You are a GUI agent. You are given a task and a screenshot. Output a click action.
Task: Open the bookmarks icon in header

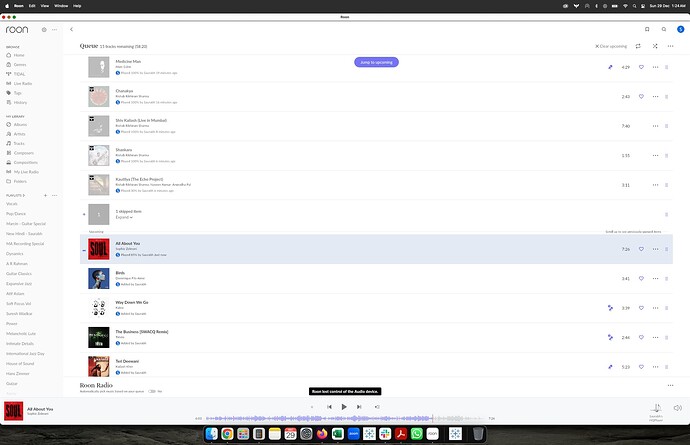click(x=647, y=30)
